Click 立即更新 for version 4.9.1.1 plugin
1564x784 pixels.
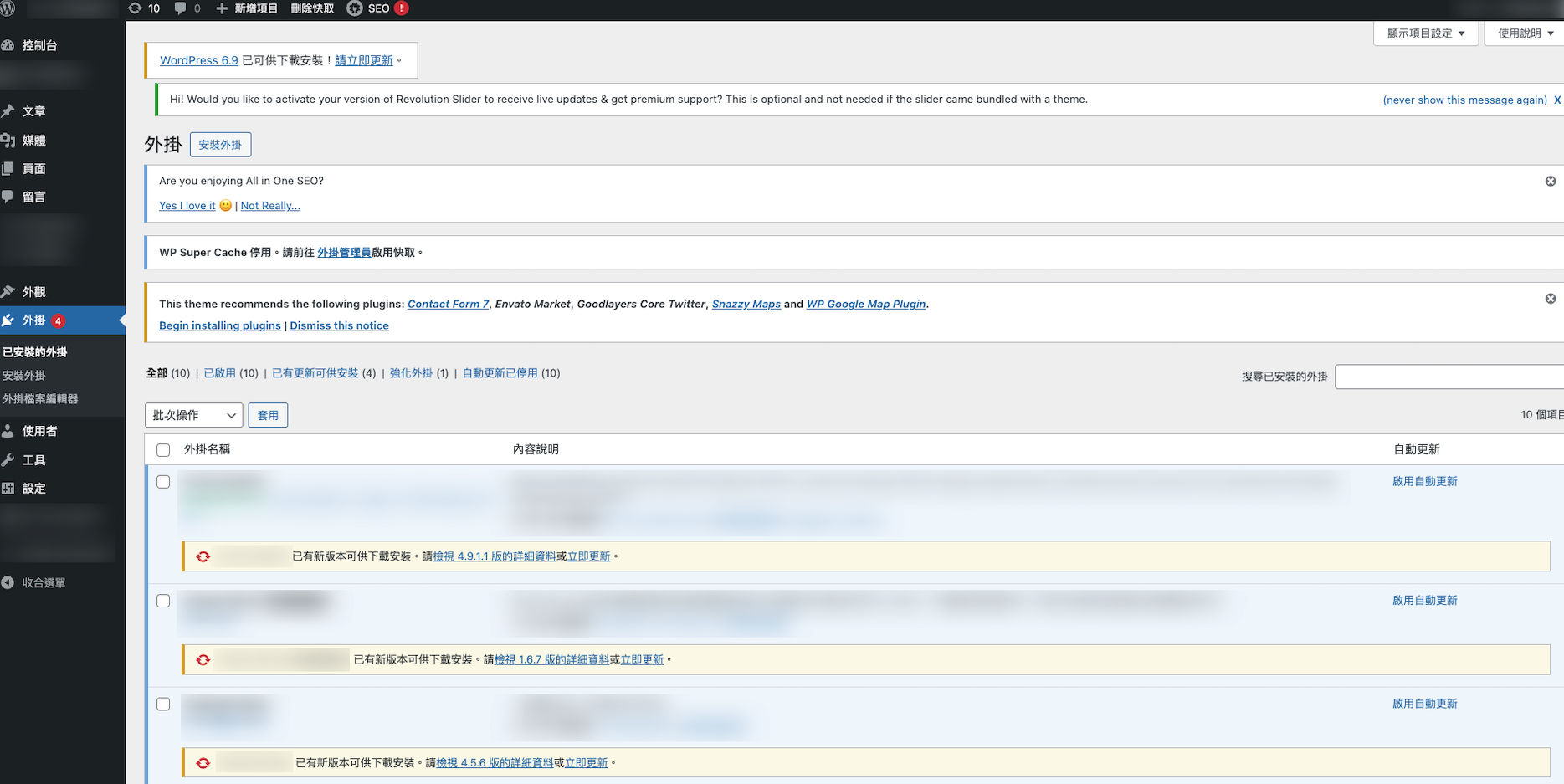(588, 556)
